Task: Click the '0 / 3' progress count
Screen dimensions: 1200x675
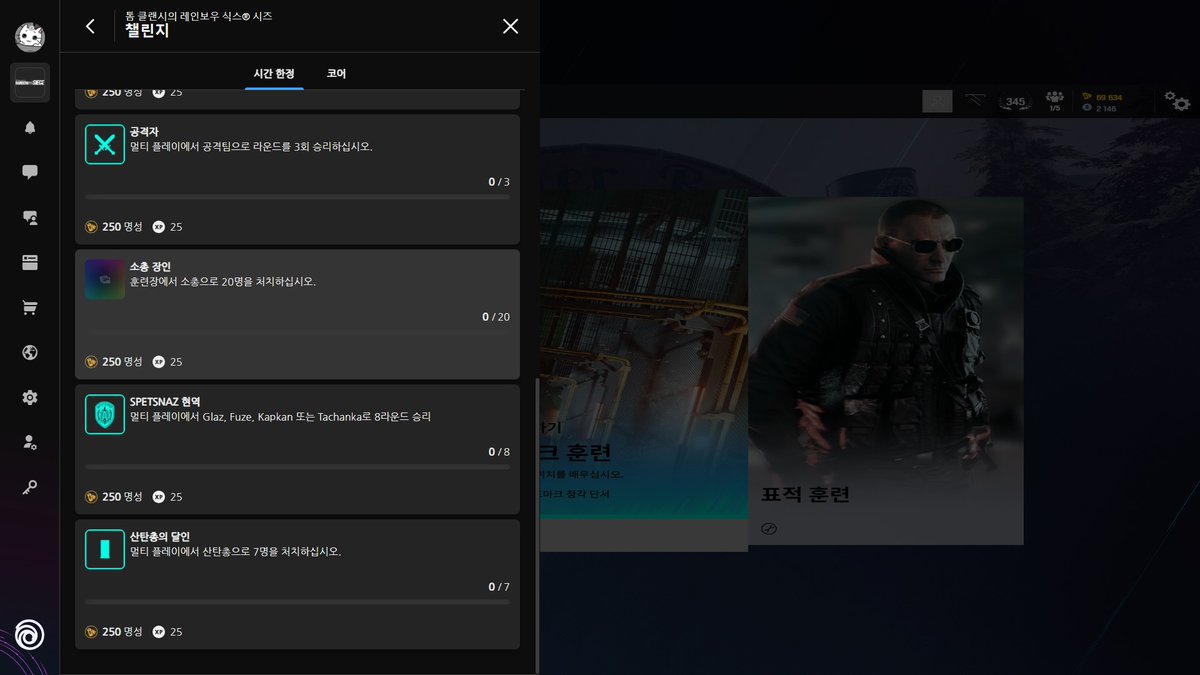Action: [499, 182]
